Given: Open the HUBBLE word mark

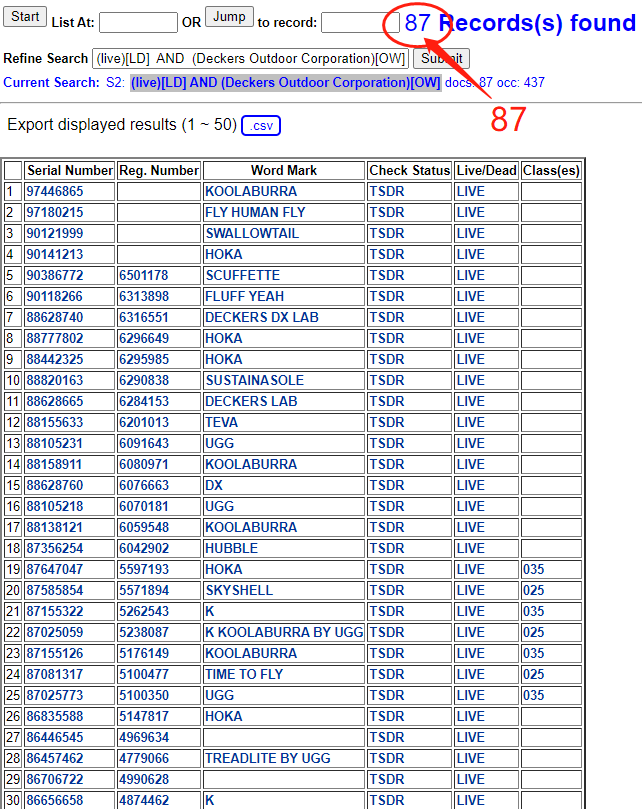Looking at the screenshot, I should pyautogui.click(x=231, y=548).
